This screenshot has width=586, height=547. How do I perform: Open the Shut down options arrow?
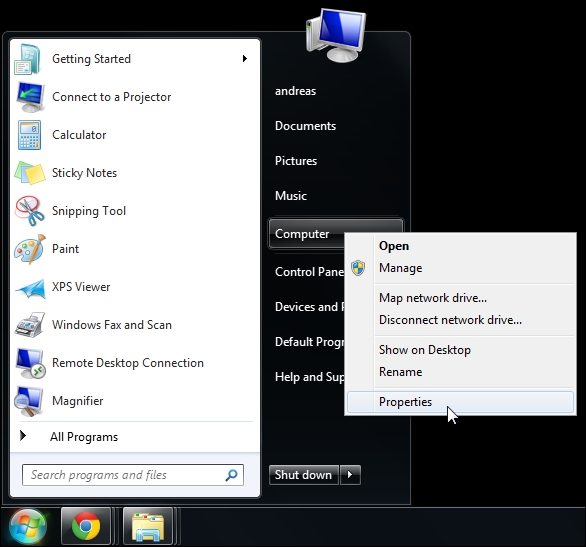point(350,475)
